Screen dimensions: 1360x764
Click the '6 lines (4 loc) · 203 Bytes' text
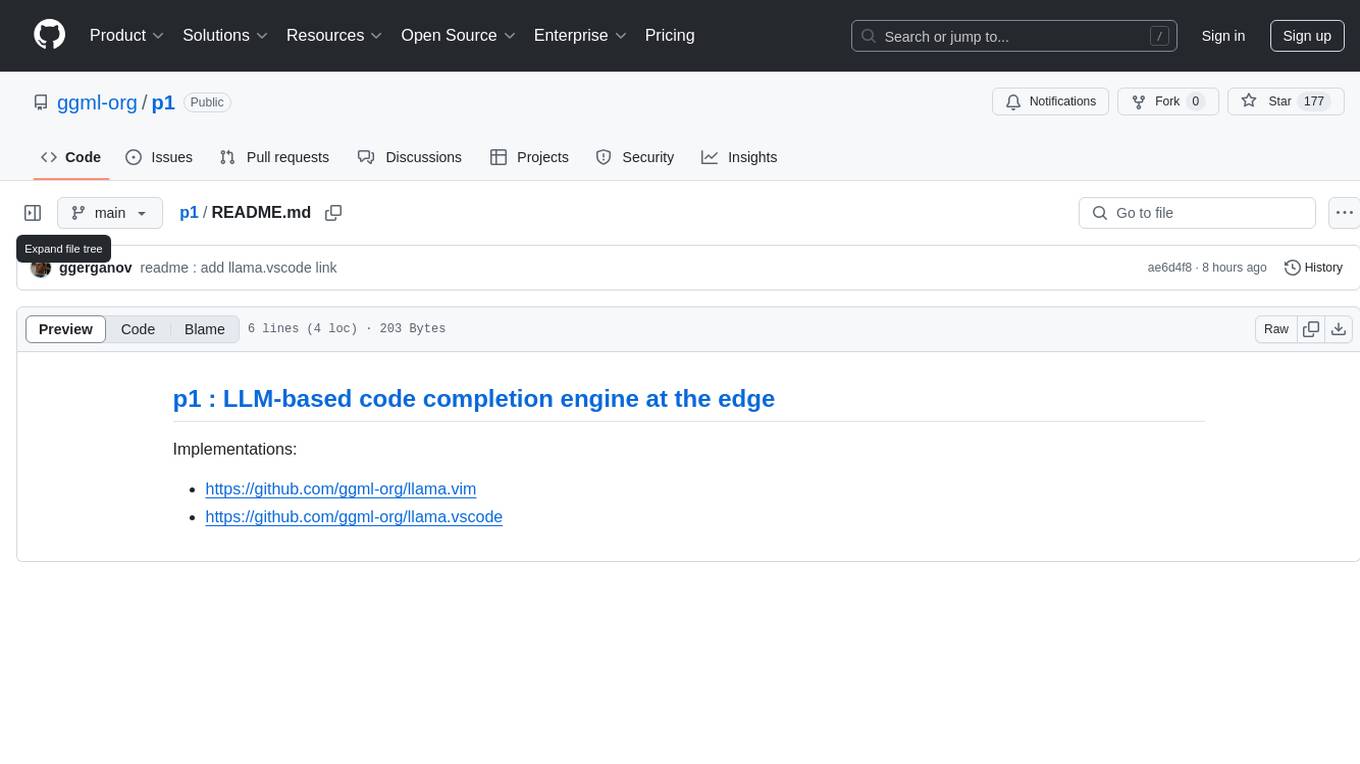coord(347,329)
